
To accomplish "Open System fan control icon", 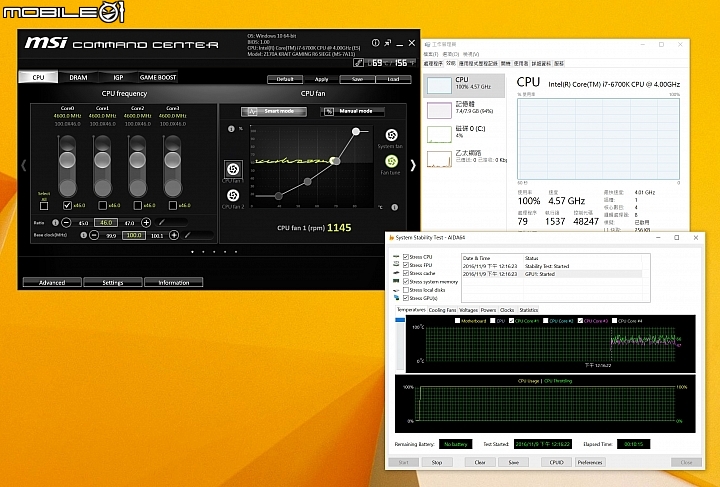I will tap(391, 135).
